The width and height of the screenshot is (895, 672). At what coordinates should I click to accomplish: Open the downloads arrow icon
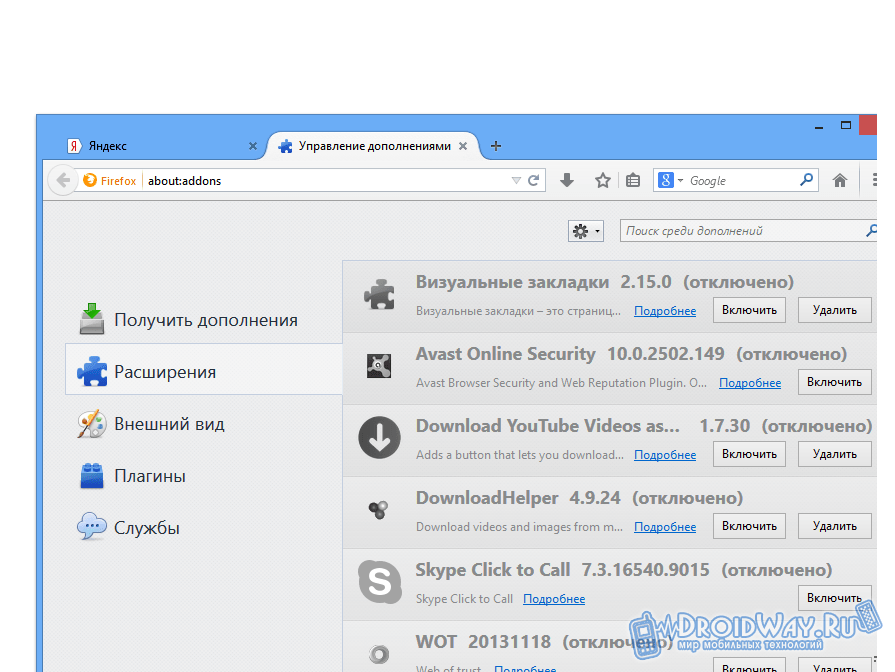567,180
